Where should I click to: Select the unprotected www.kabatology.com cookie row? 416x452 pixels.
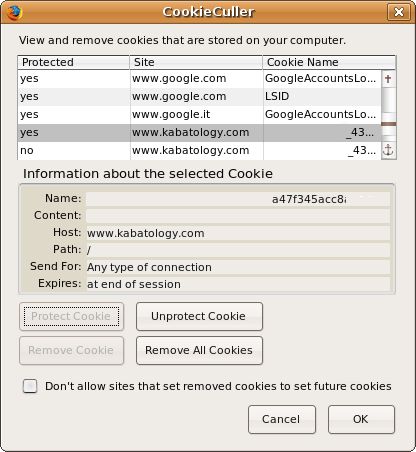199,151
